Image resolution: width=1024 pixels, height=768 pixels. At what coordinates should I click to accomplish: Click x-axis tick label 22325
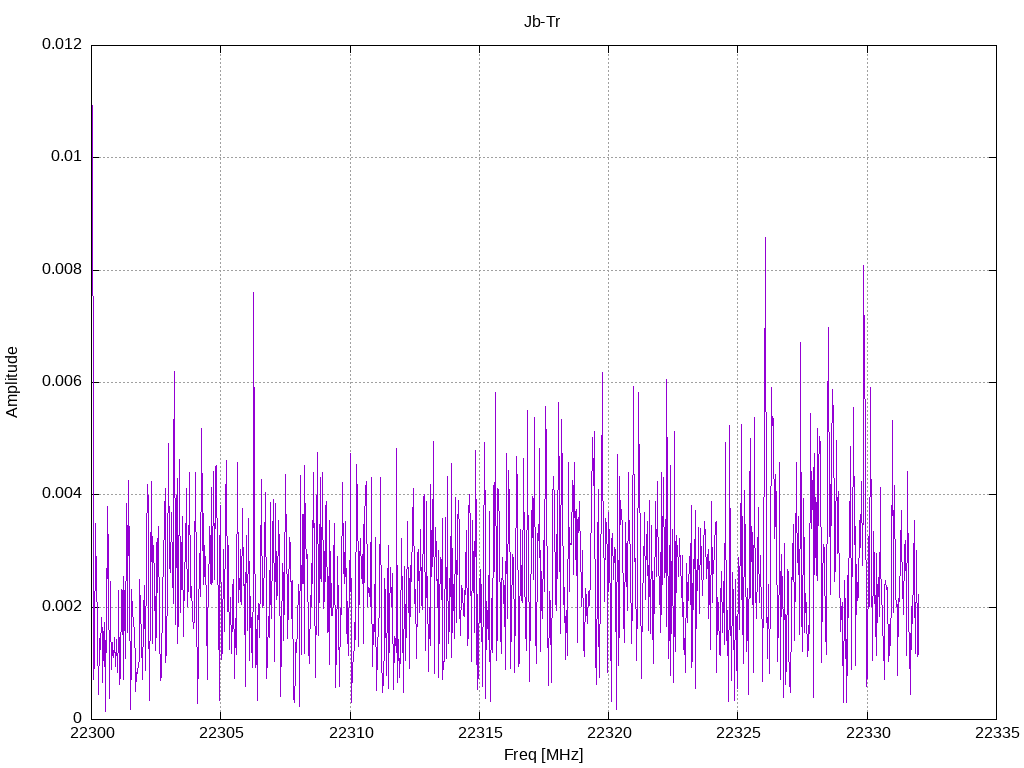pyautogui.click(x=738, y=733)
